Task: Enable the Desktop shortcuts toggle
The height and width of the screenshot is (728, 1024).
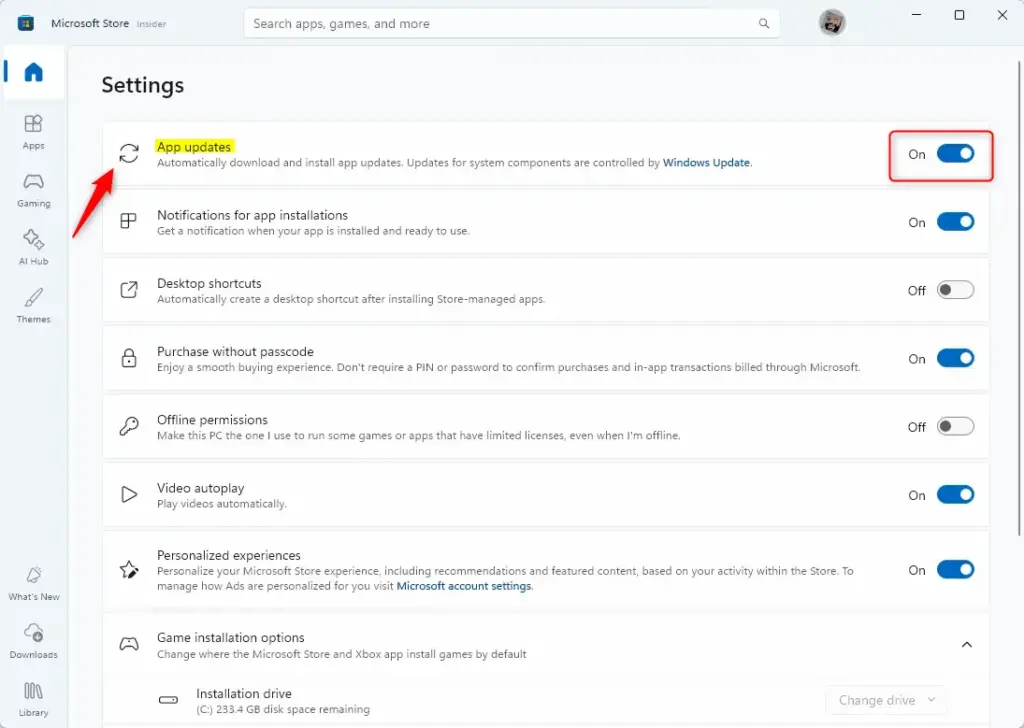Action: tap(955, 290)
